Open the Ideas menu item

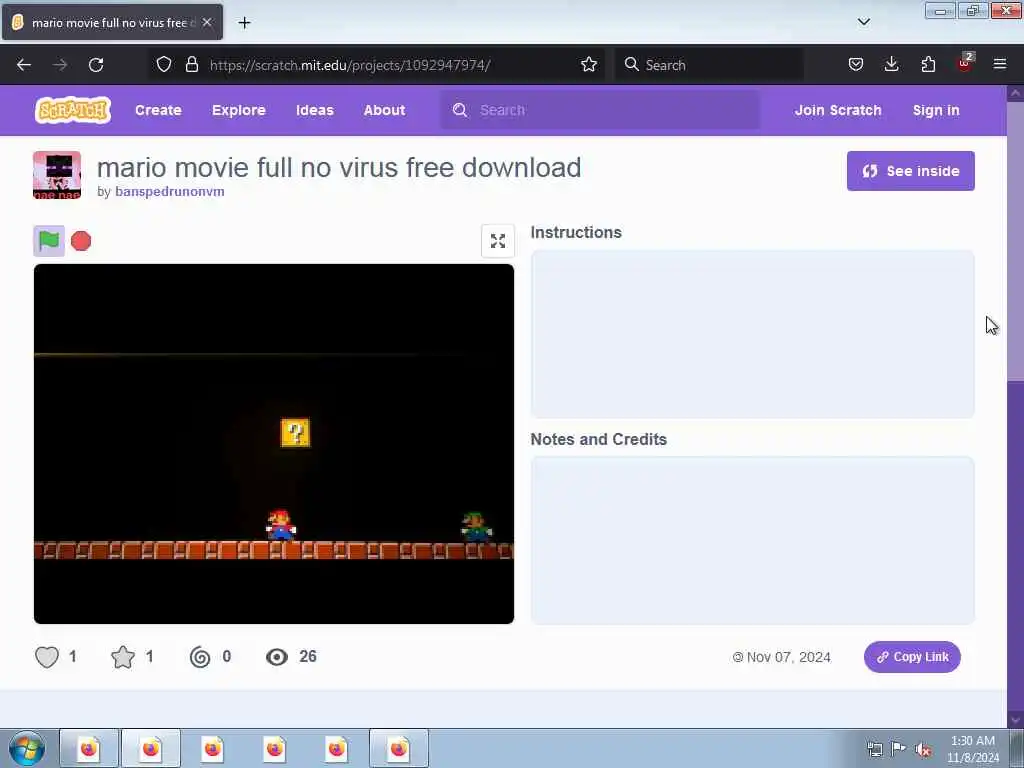tap(315, 110)
